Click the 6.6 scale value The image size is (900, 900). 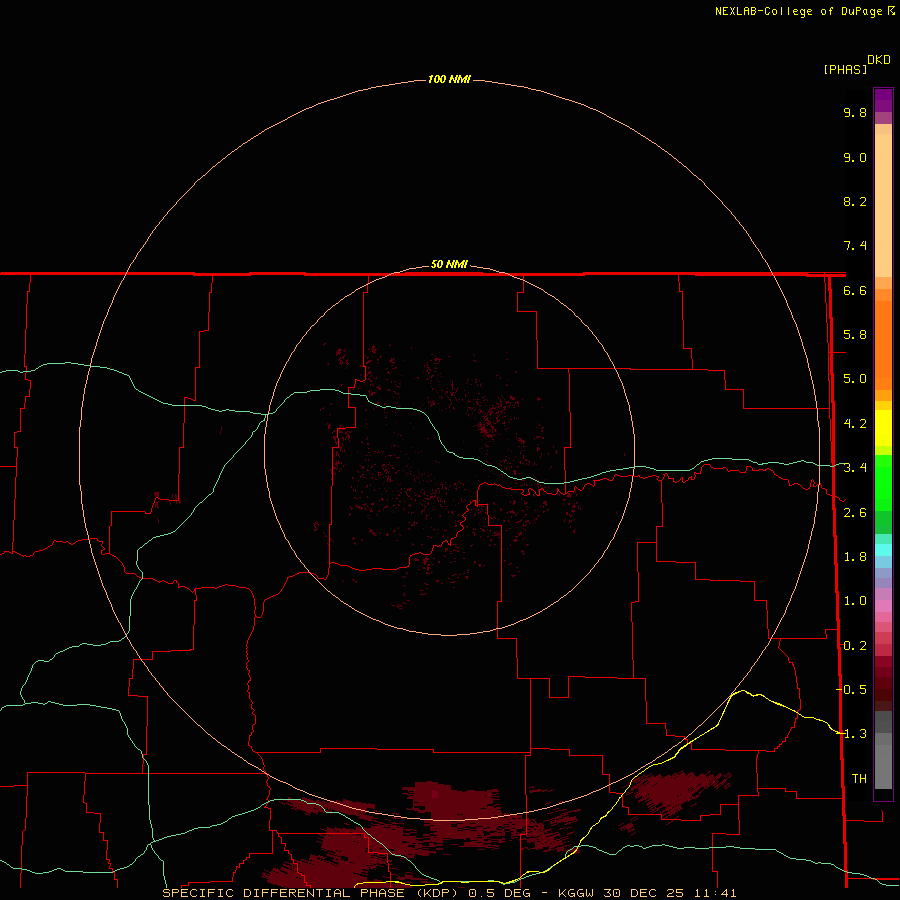(855, 290)
